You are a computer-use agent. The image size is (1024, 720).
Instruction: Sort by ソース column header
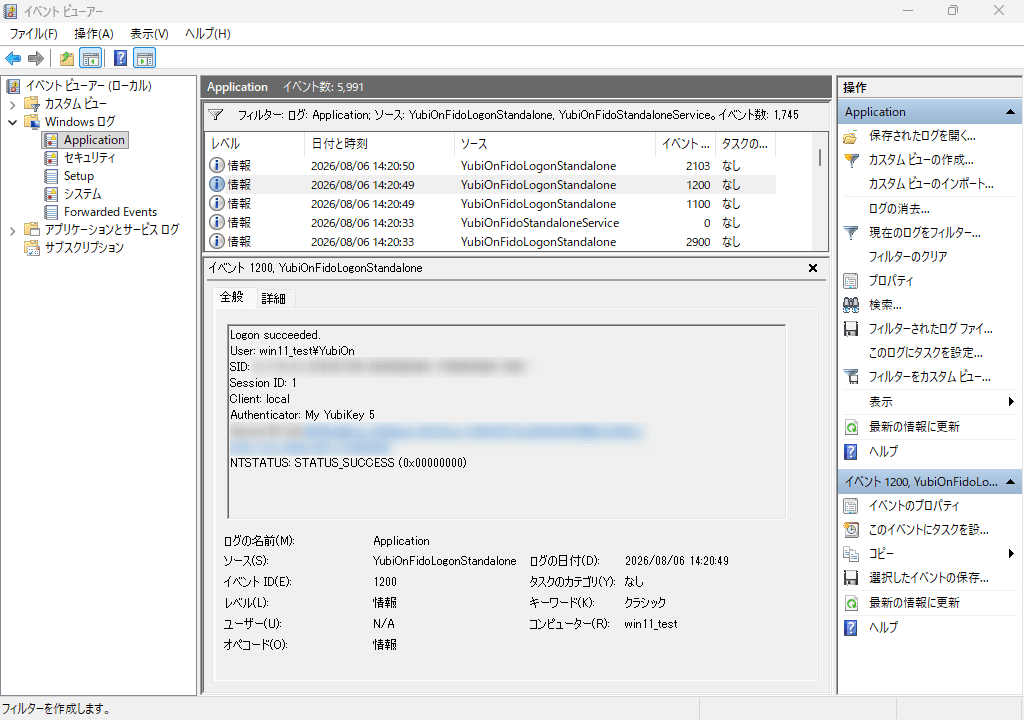pos(554,144)
